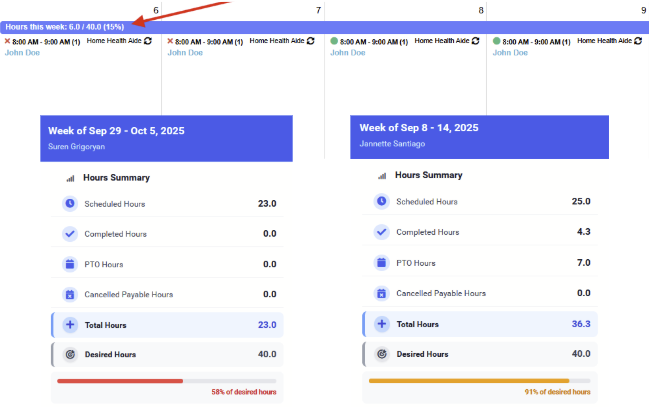This screenshot has width=649, height=407.
Task: Click calendar icon beside PTO Hours for Suren Grigoryan
Action: pos(70,264)
